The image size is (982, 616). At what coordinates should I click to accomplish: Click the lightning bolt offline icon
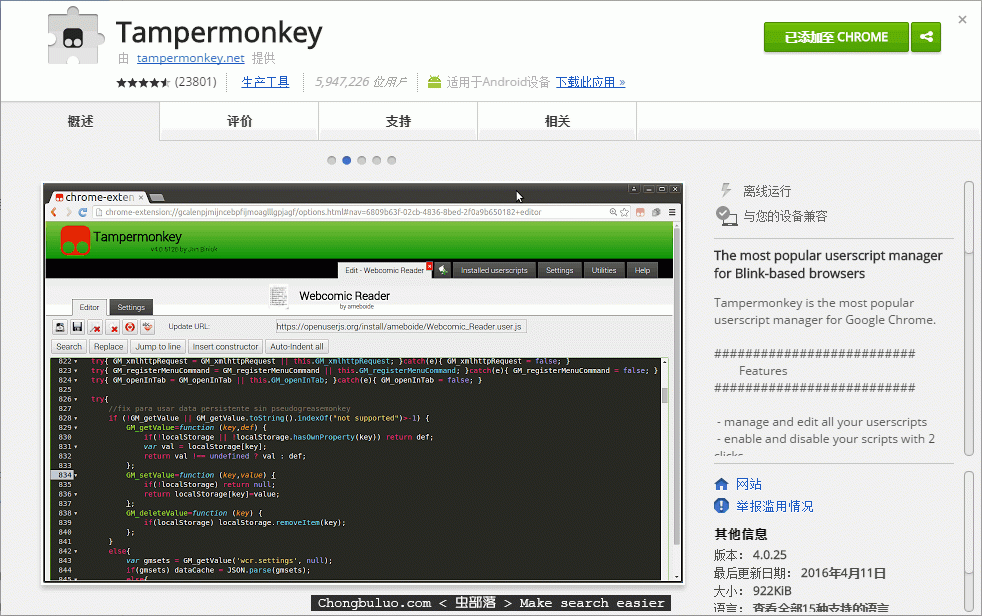726,191
